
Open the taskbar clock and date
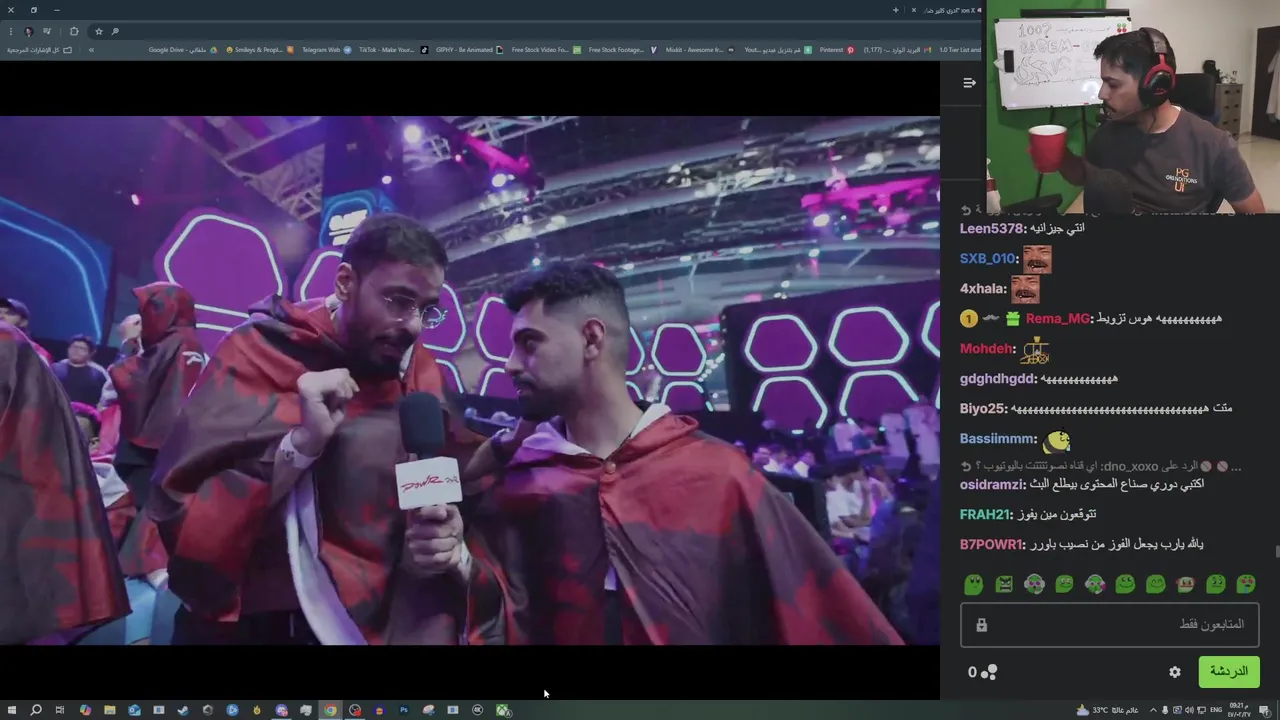(1239, 710)
